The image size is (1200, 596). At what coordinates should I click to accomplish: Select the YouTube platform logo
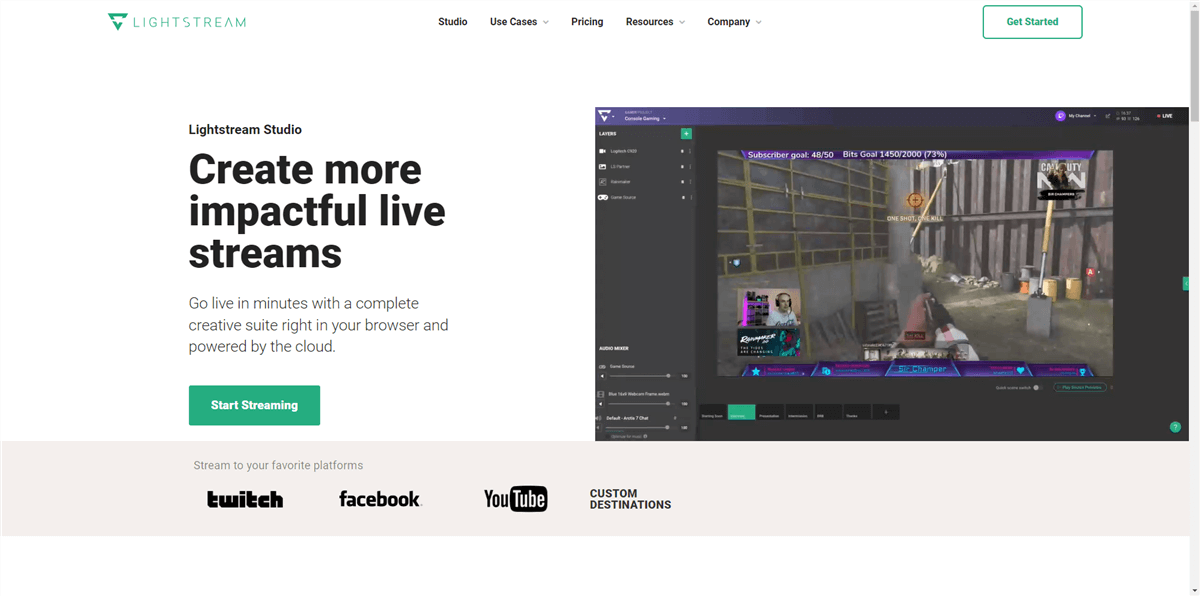[515, 498]
